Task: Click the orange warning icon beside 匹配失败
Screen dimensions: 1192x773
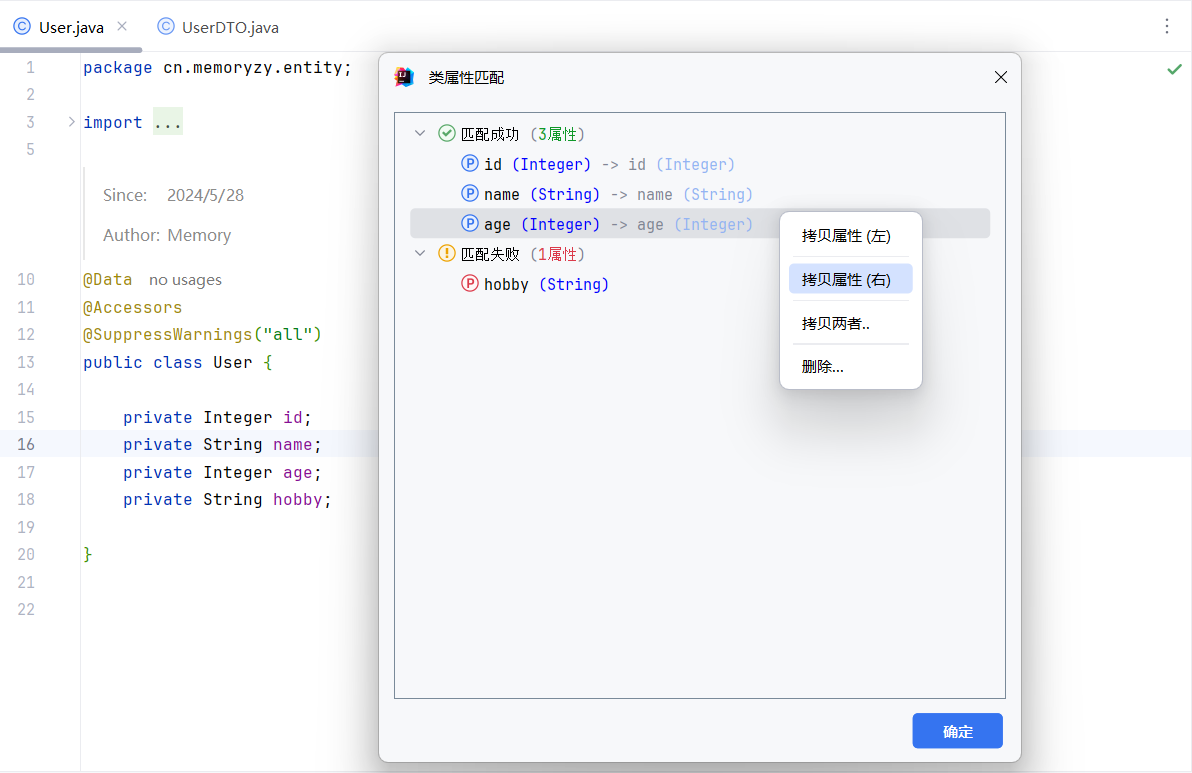Action: point(447,253)
